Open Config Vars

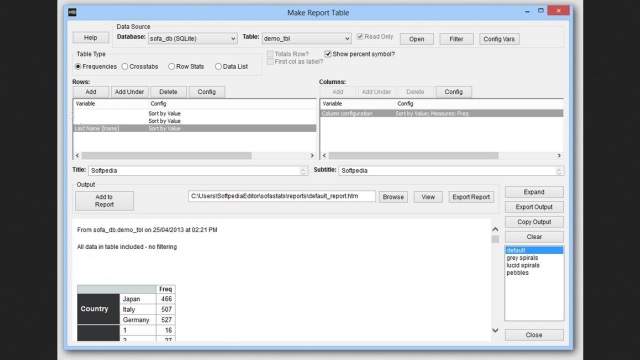499,39
